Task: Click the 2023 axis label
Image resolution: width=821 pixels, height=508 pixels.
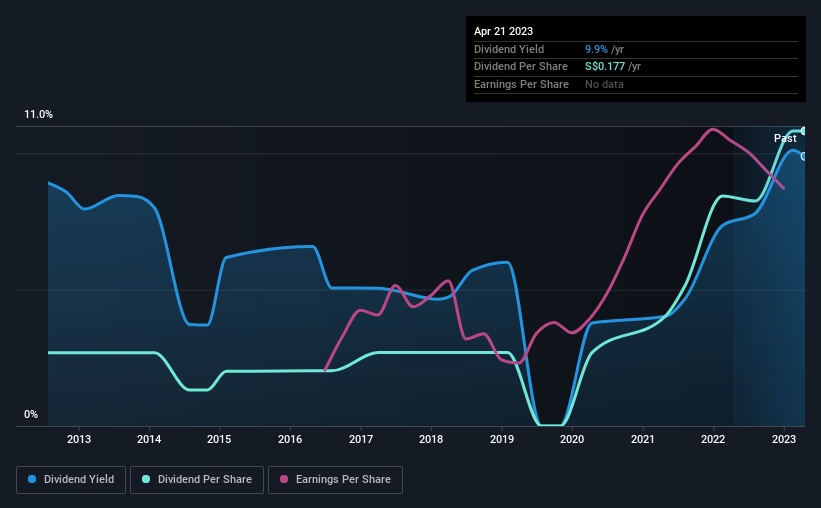Action: (x=784, y=439)
